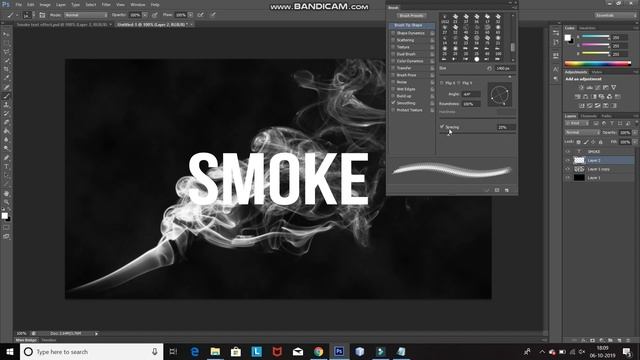Select the Lasso tool in the toolbox
The height and width of the screenshot is (360, 640).
tap(6, 51)
